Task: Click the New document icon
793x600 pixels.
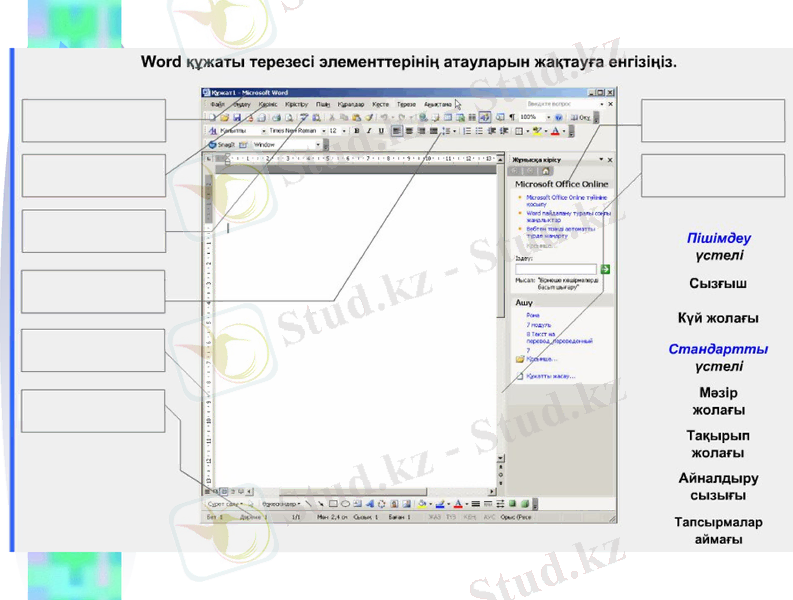Action: 213,117
